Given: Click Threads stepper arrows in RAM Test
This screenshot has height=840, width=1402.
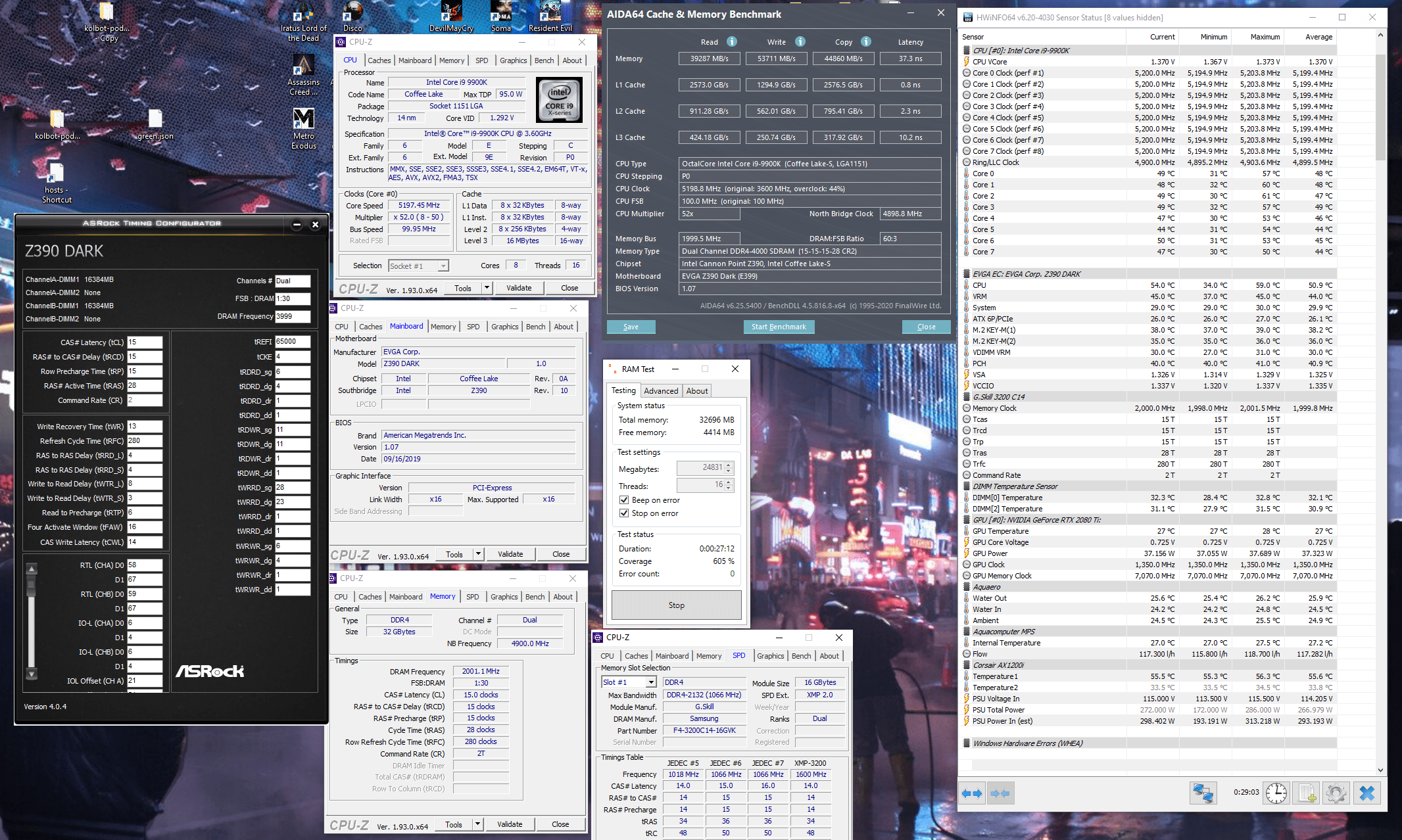Looking at the screenshot, I should pos(729,485).
